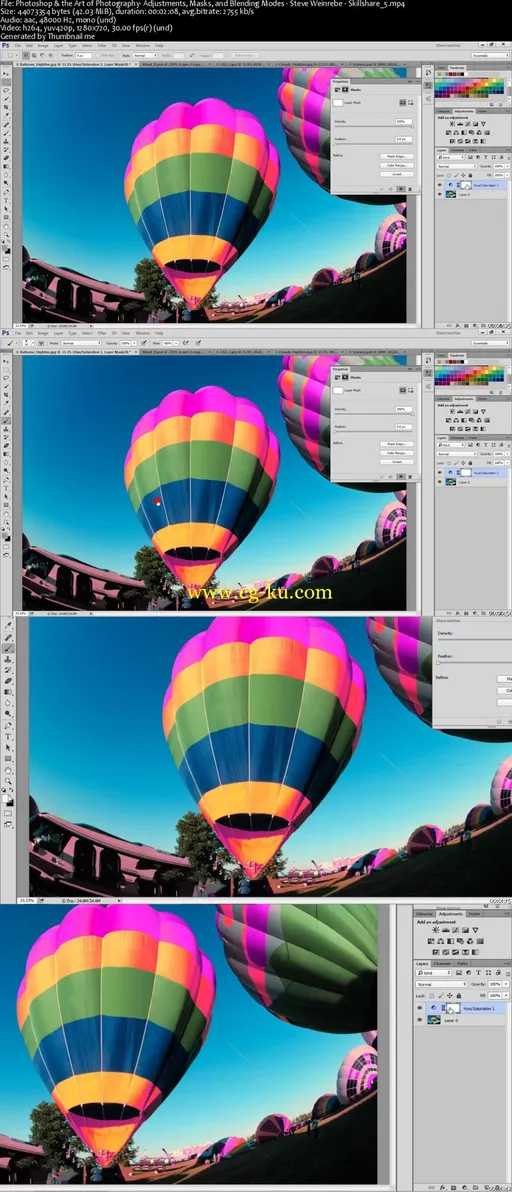The image size is (512, 1192).
Task: Add Threshold adjustment in fourth frame
Action: click(x=456, y=953)
